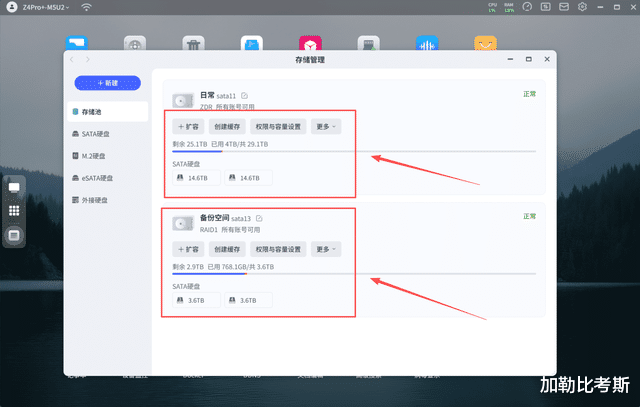Click 扩容 for the 备份空间 pool
The image size is (640, 407).
coord(189,249)
